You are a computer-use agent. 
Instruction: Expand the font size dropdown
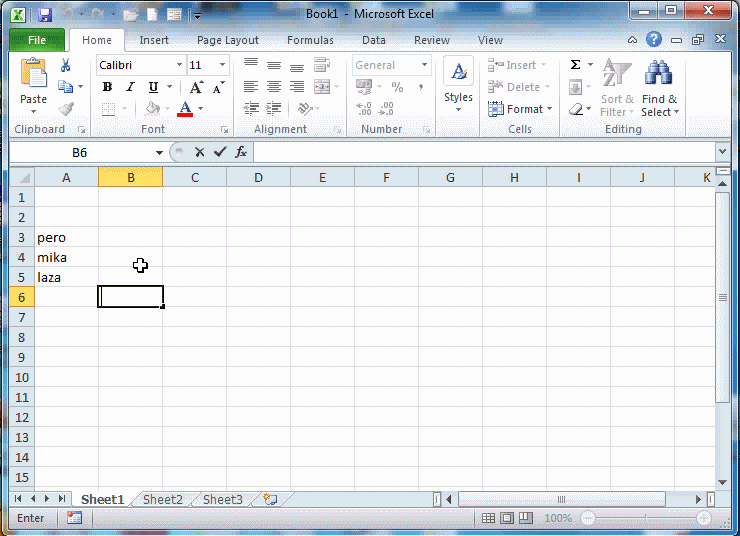coord(222,65)
